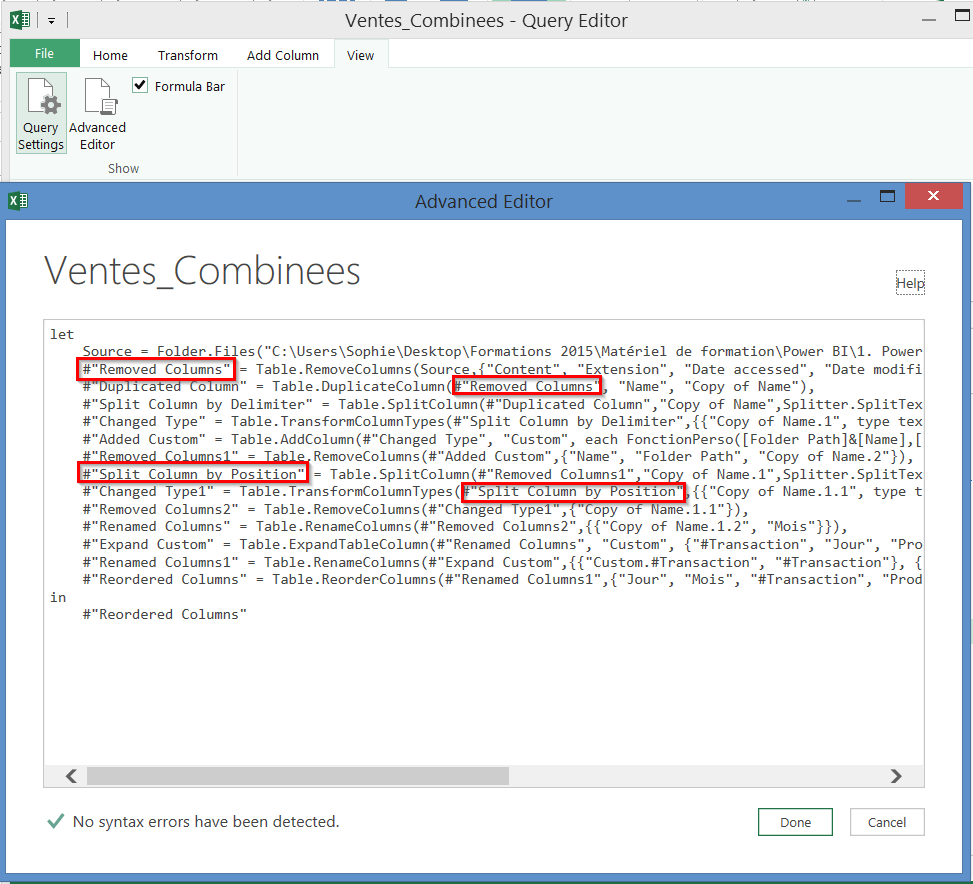Click the right scroll arrow in the code pane
This screenshot has width=973, height=884.
[896, 776]
